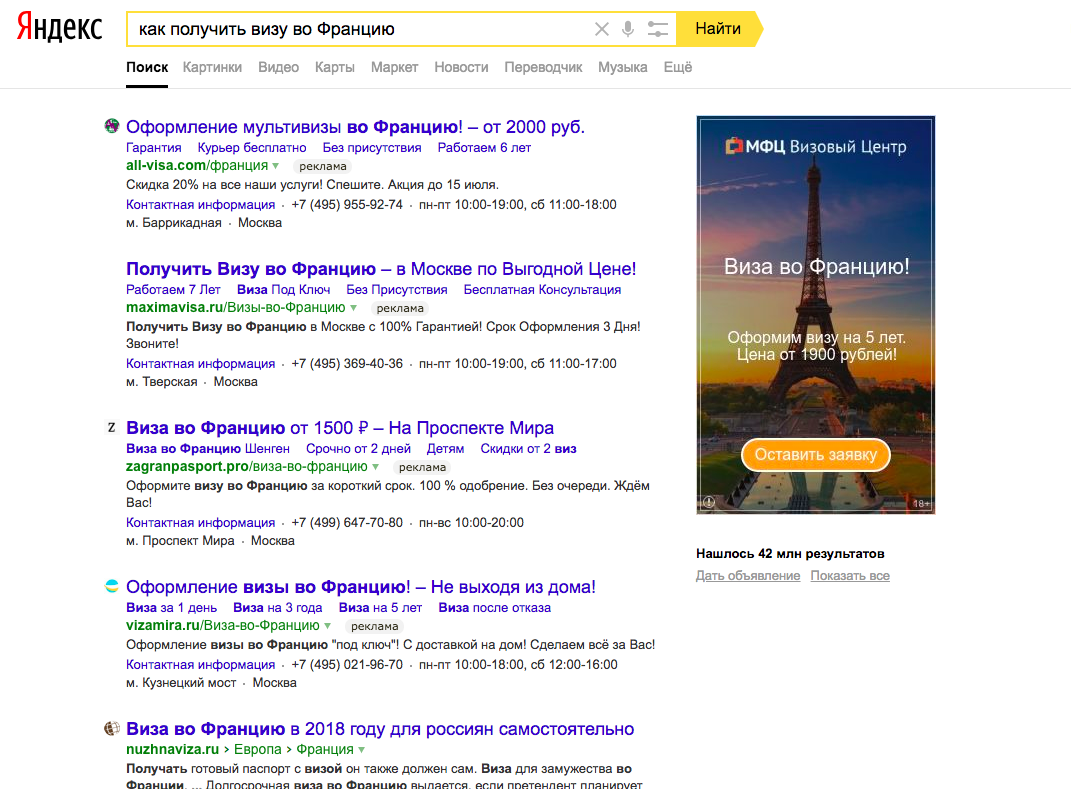Open the Европа breadcrumb of nuzhnaviza.ru

point(258,749)
